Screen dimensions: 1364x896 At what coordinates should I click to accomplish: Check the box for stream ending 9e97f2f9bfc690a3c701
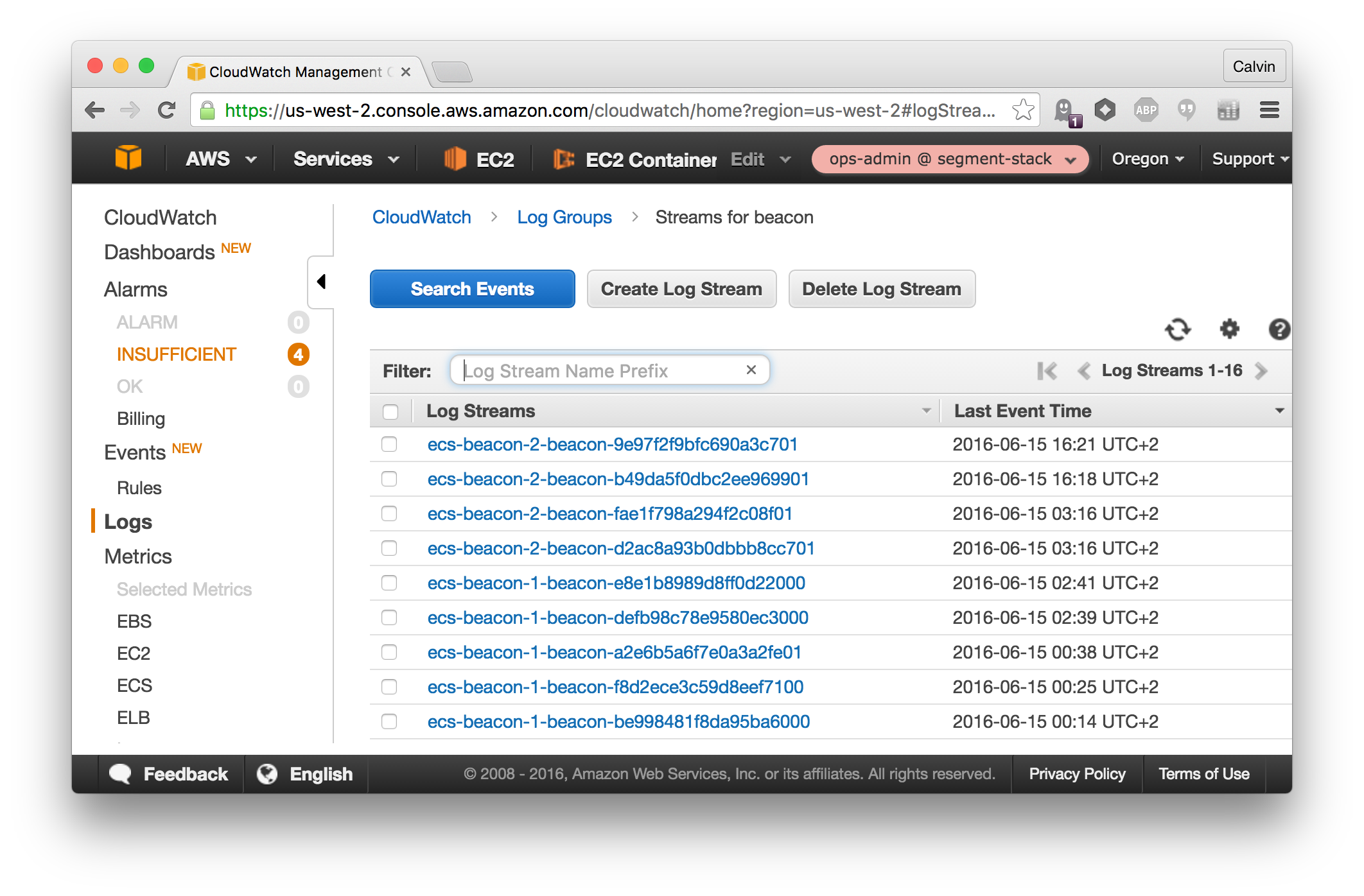(389, 444)
